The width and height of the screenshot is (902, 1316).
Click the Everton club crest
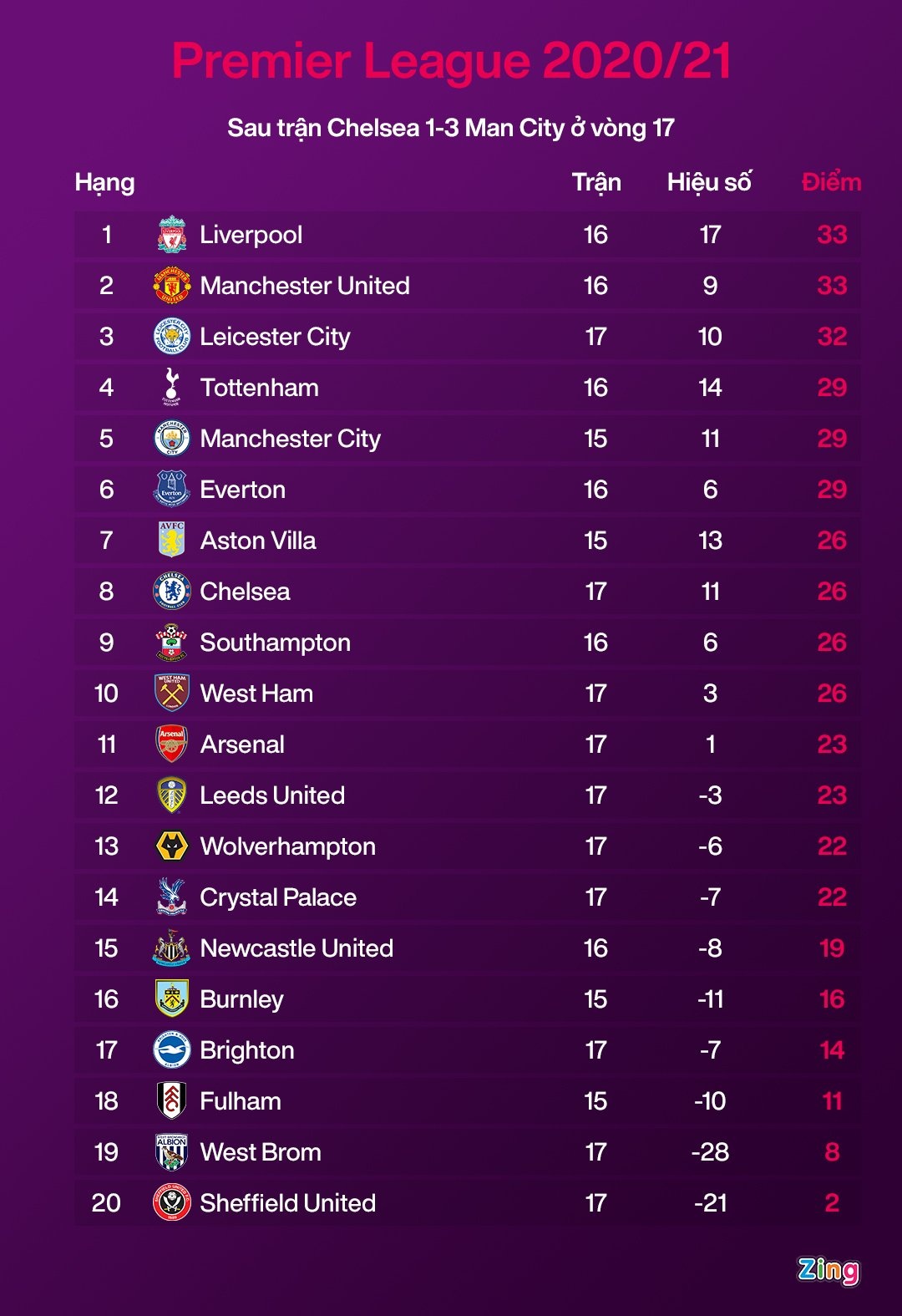coord(172,489)
